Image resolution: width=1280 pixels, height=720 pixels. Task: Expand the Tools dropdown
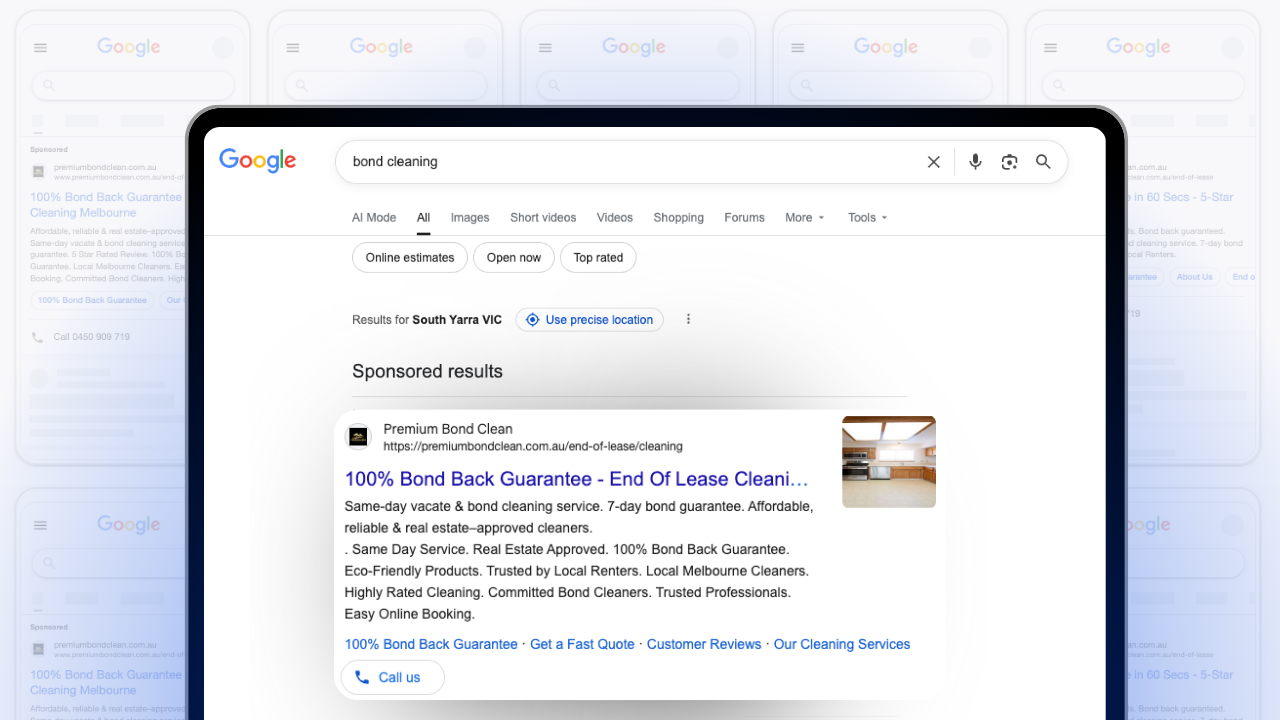pos(867,217)
